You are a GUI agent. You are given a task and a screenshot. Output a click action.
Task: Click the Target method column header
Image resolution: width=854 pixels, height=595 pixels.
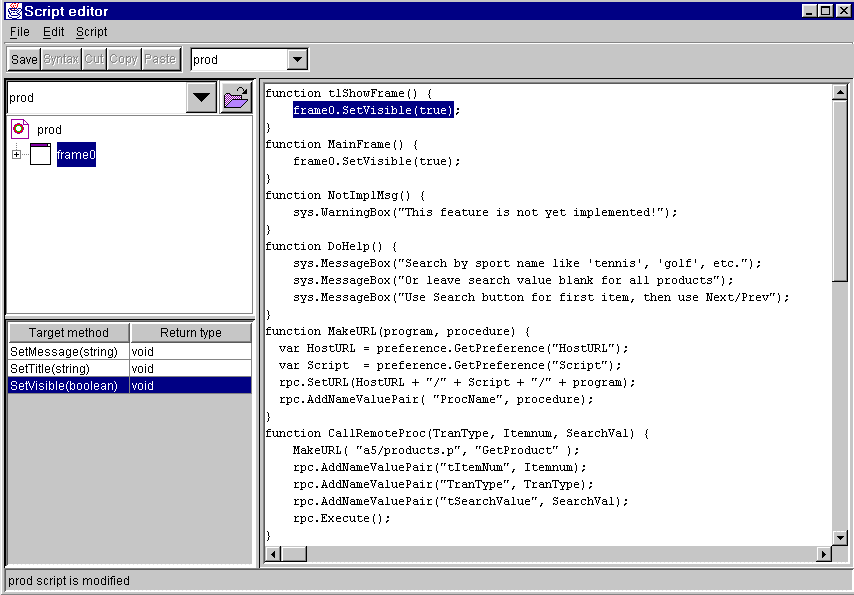[68, 333]
